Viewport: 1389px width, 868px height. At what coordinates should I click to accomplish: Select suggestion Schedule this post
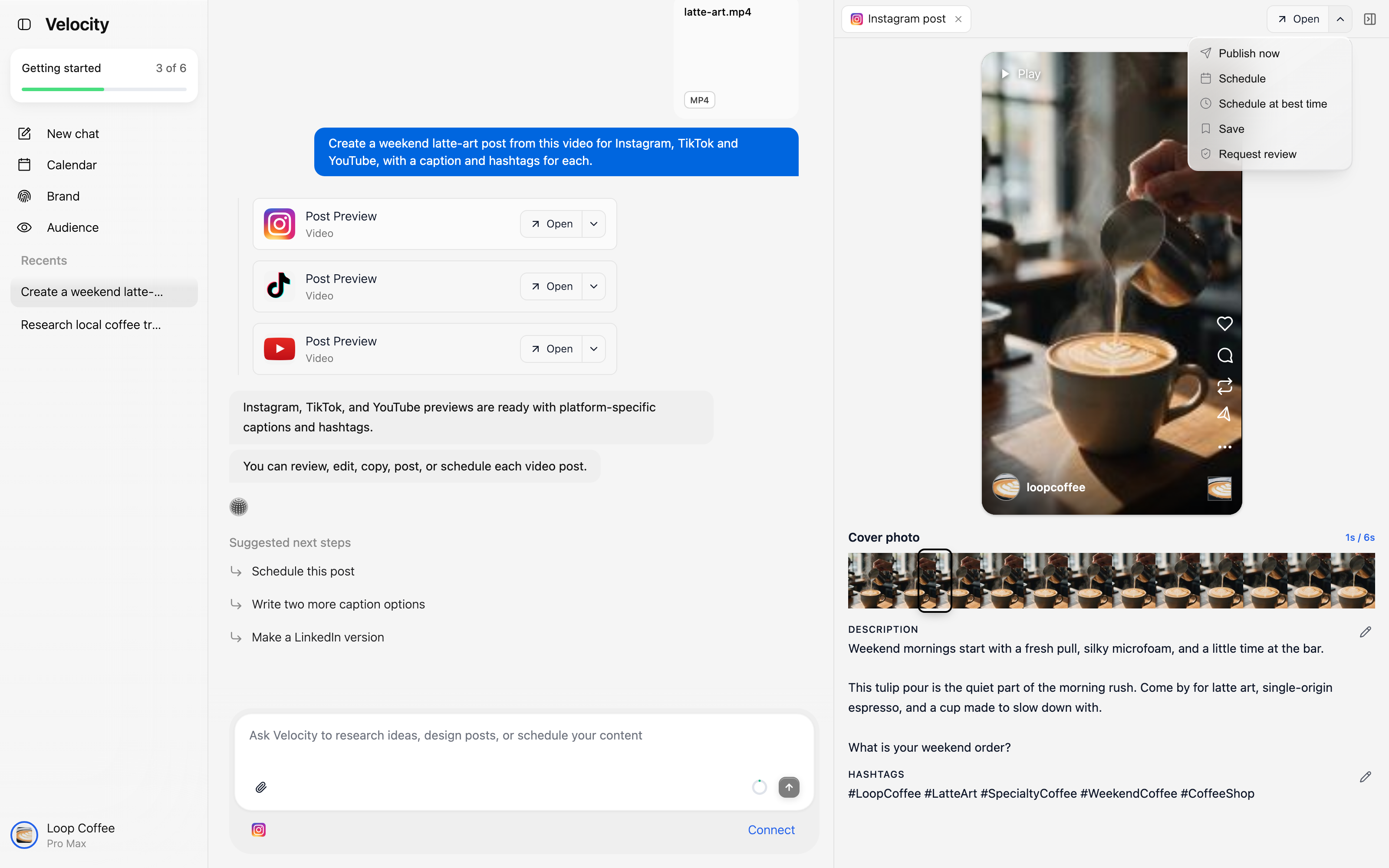(303, 571)
